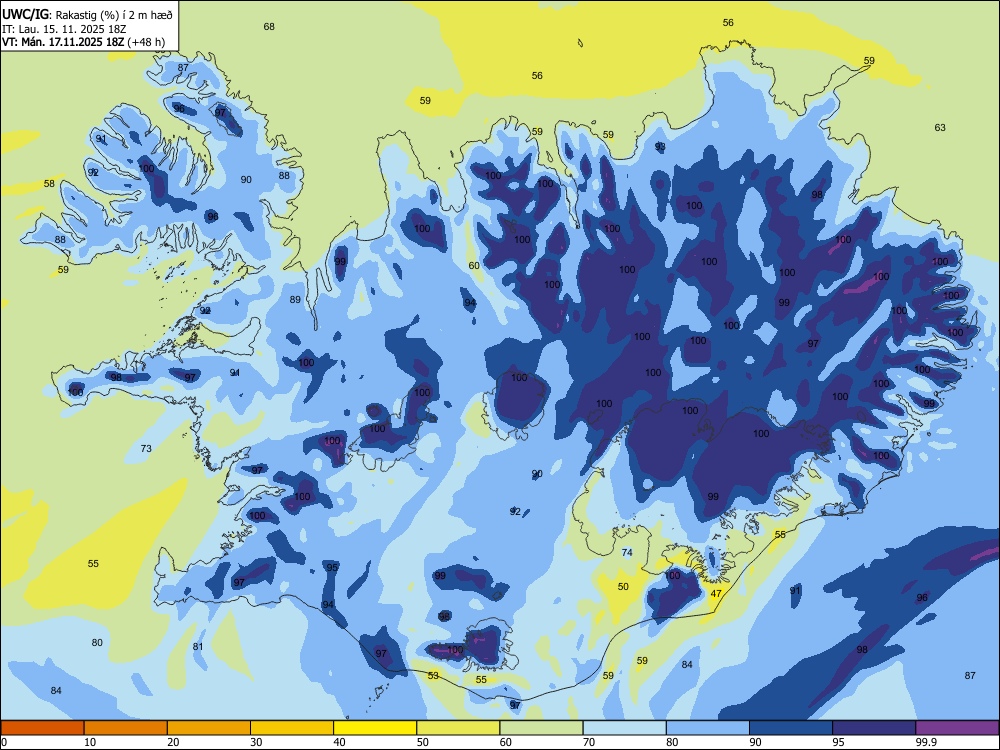Viewport: 1000px width, 750px height.
Task: Click the amber 30–40 legend color band
Action: click(292, 728)
